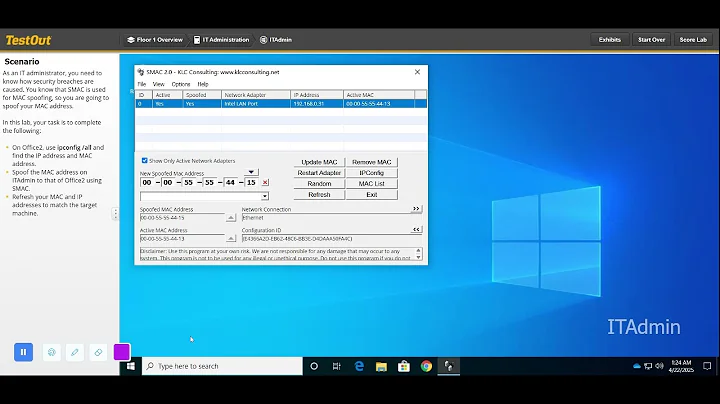This screenshot has height=404, width=720.
Task: Open File Explorer from taskbar
Action: click(x=381, y=366)
